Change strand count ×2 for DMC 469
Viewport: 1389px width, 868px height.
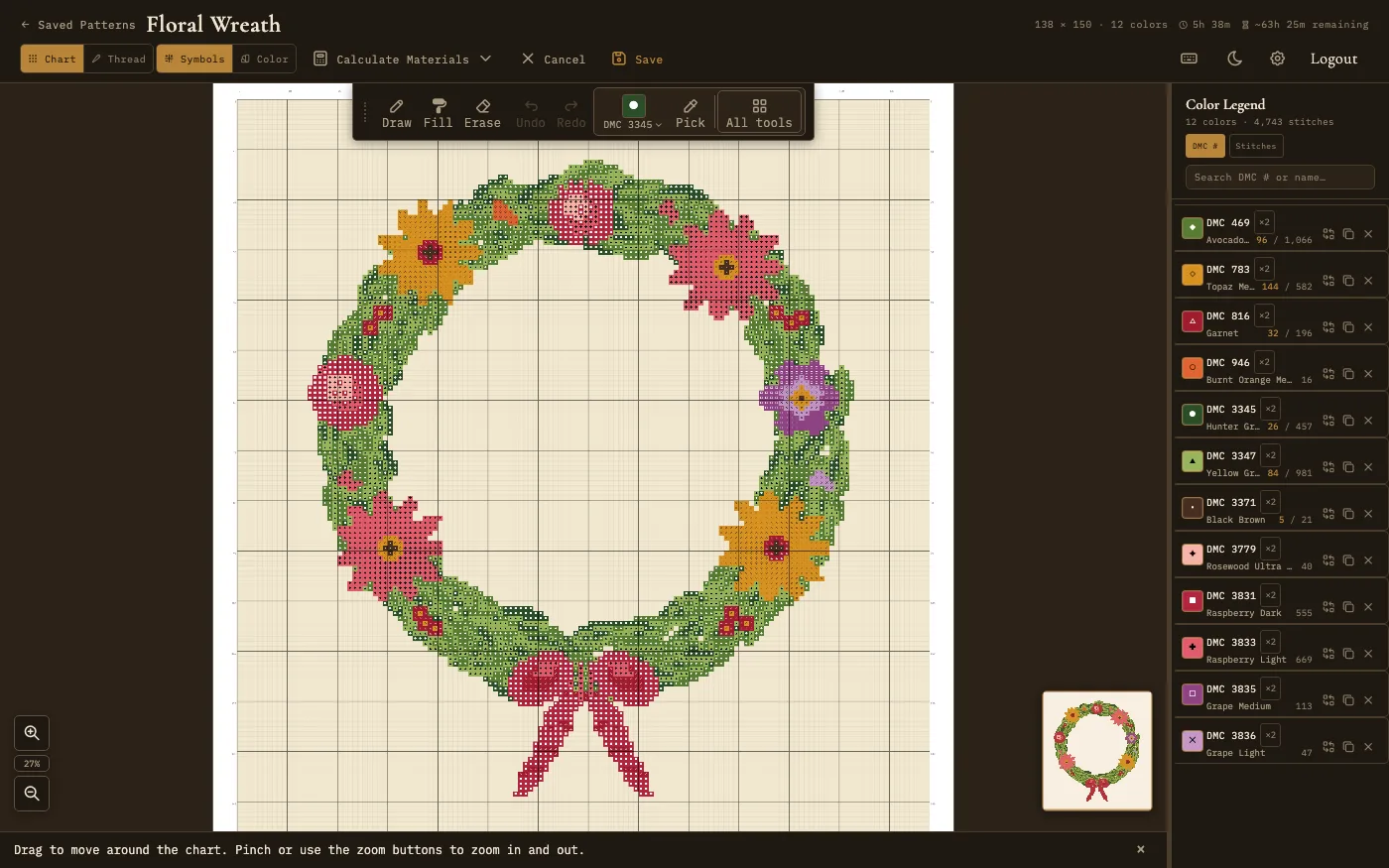[1264, 222]
